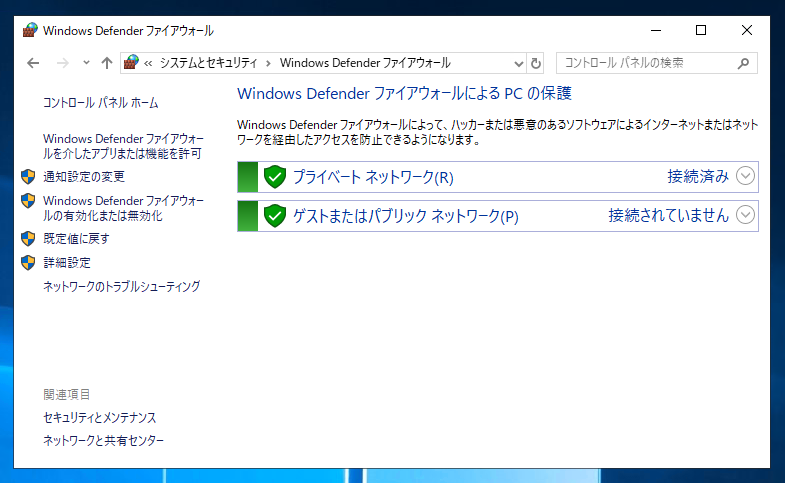This screenshot has height=483, width=785.
Task: Close the firewall window
Action: coord(746,31)
